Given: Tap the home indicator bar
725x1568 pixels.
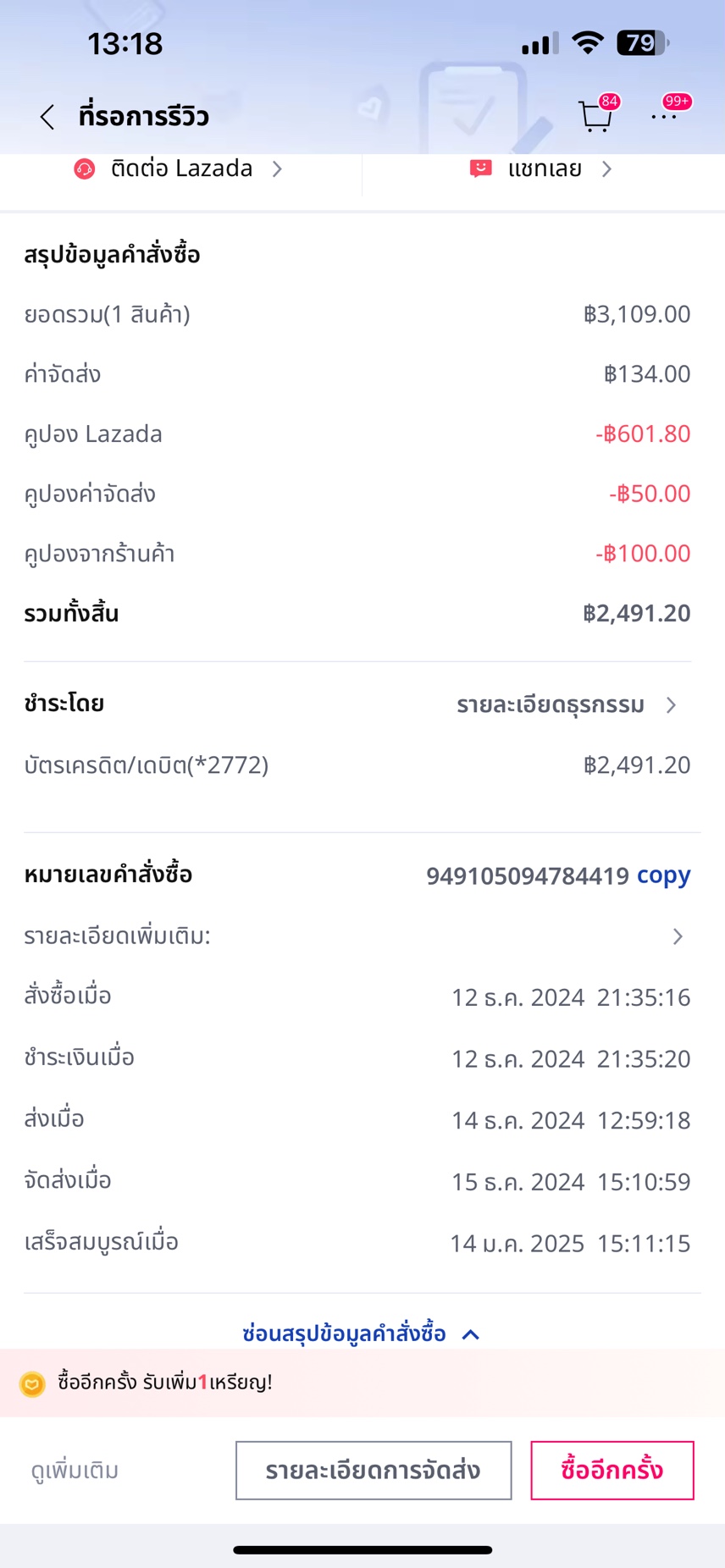Looking at the screenshot, I should coord(362,1550).
